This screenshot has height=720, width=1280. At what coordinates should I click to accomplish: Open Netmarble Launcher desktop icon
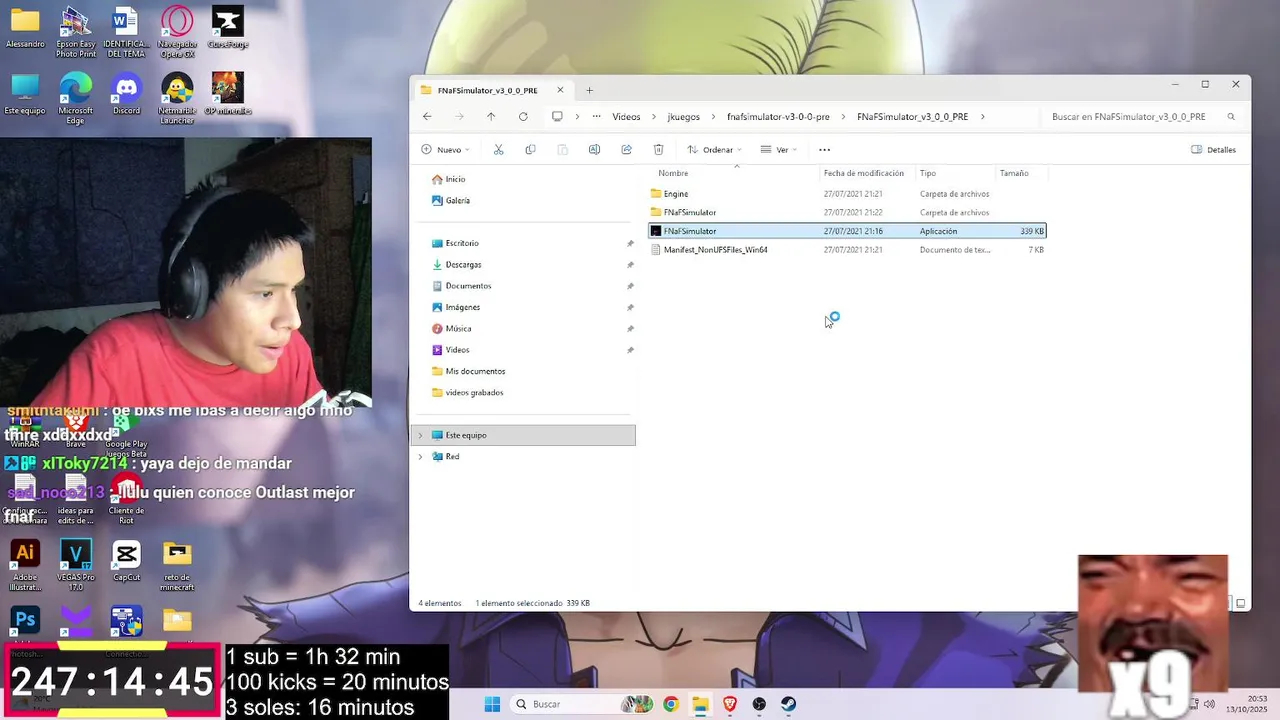177,98
